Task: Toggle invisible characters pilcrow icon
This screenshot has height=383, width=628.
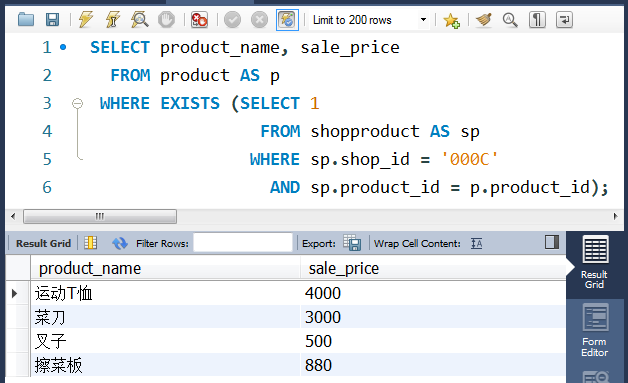Action: coord(537,19)
